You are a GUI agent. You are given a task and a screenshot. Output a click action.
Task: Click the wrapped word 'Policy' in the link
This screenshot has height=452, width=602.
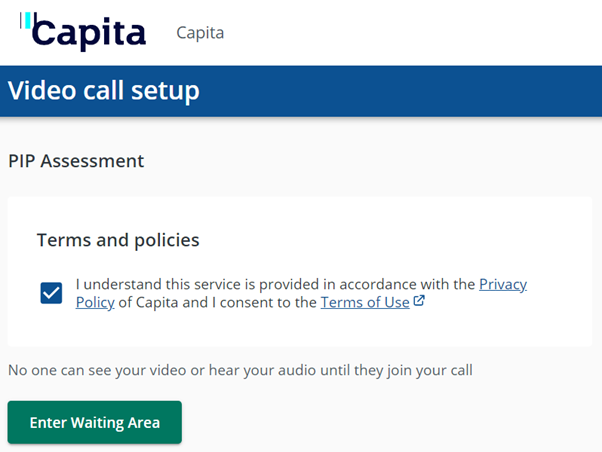95,302
